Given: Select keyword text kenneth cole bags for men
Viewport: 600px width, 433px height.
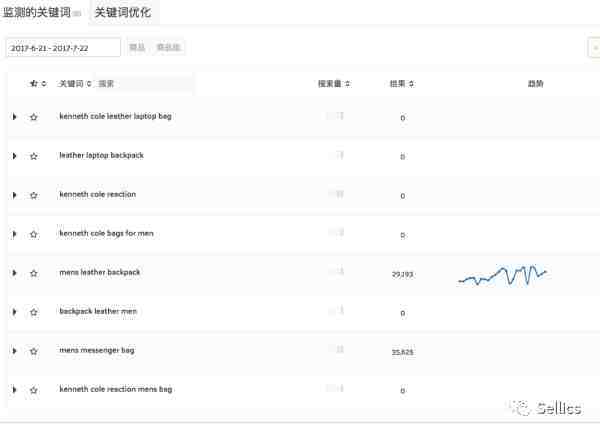Looking at the screenshot, I should tap(106, 233).
